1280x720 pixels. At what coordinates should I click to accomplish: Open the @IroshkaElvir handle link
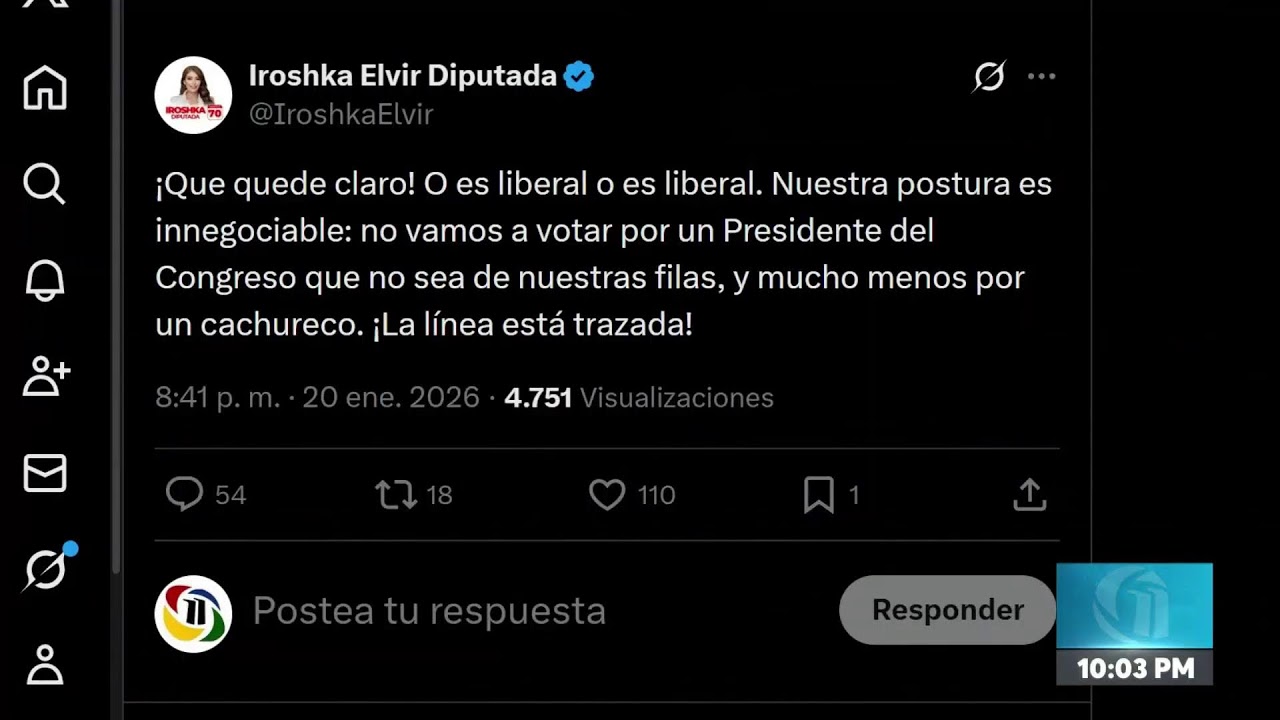[x=341, y=115]
